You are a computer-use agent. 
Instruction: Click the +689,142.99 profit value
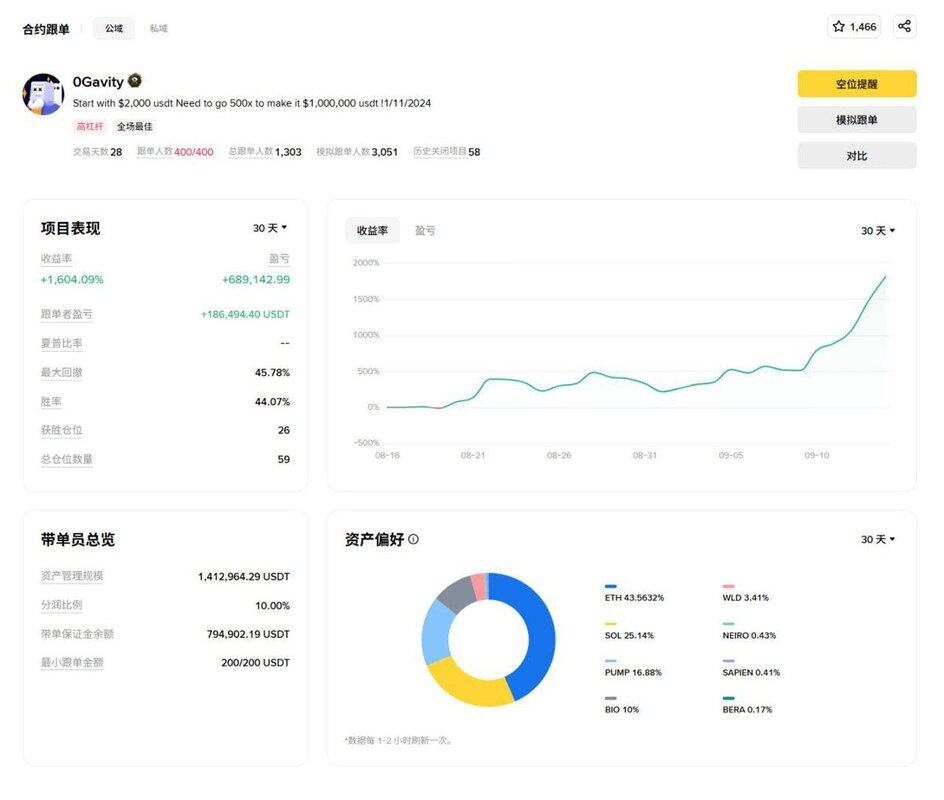point(256,279)
